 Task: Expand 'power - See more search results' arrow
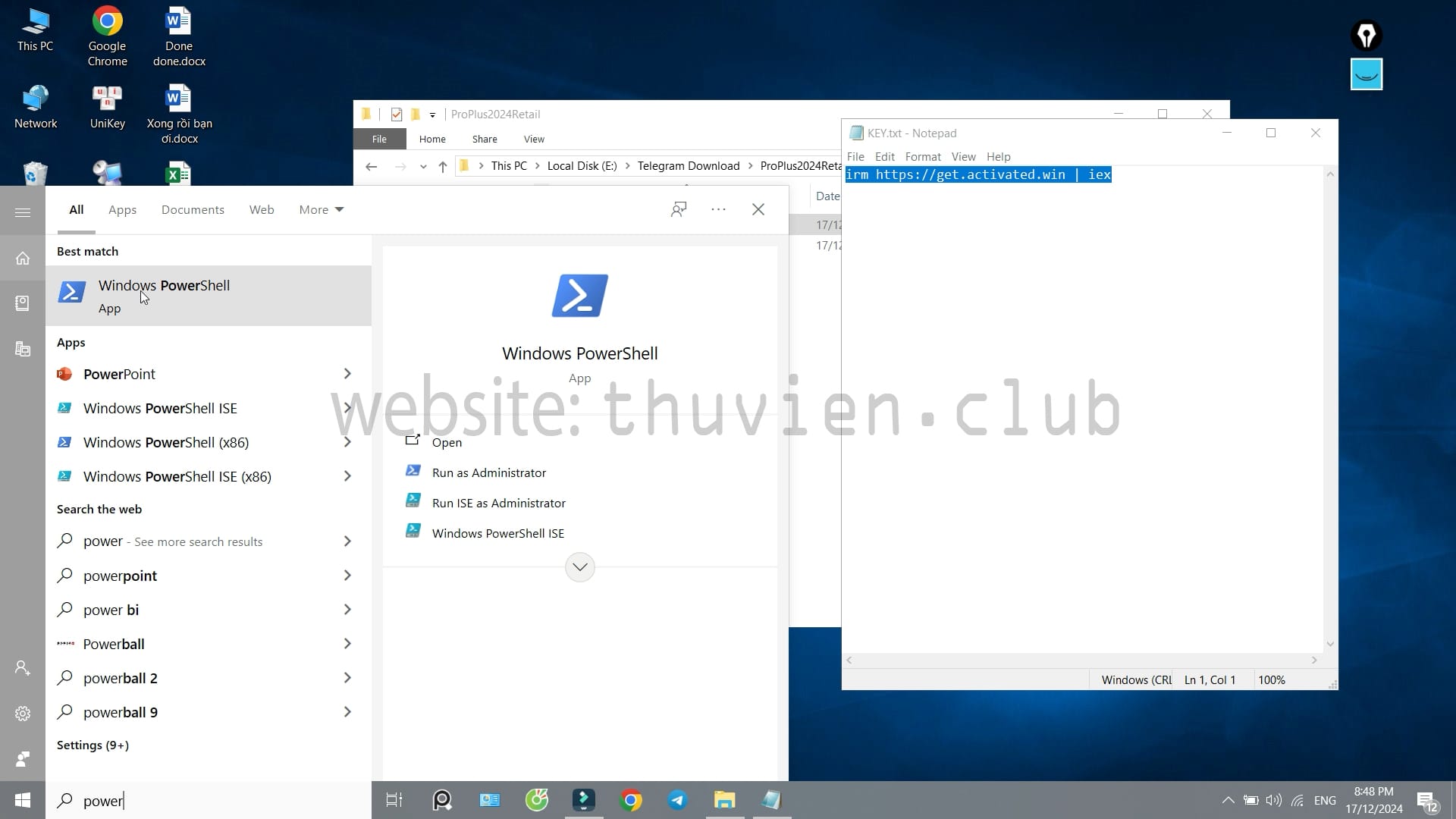point(347,541)
